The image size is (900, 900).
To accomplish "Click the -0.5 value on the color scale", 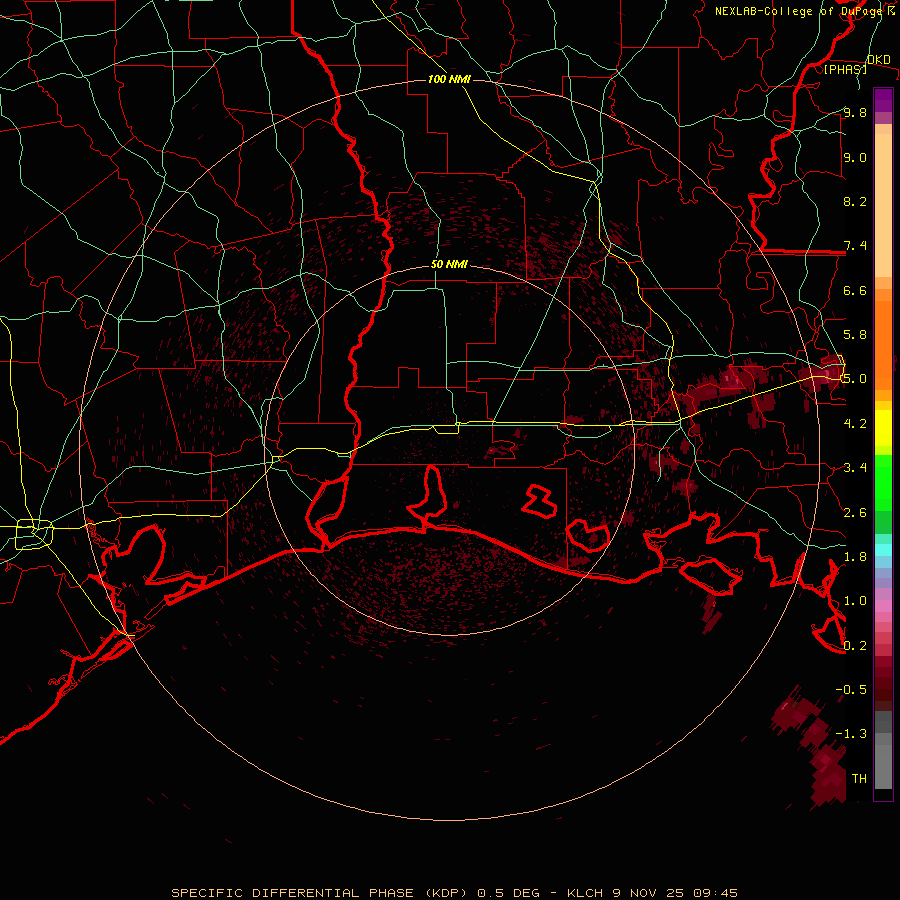I will [851, 689].
